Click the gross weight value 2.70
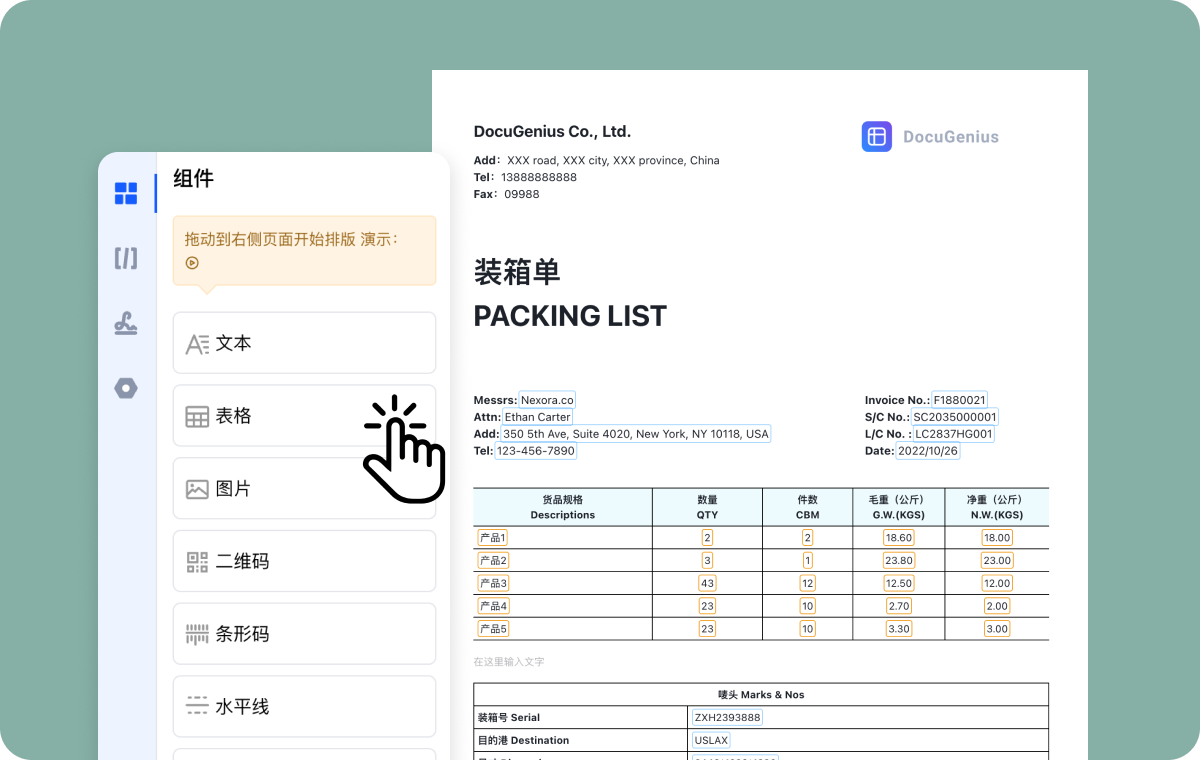 899,606
